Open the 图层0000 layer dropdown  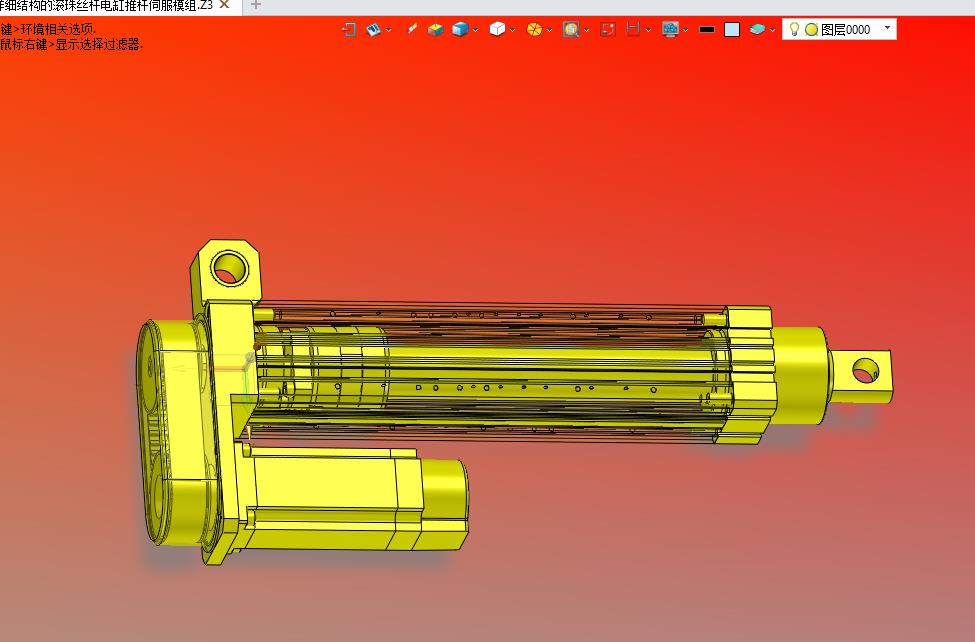887,28
